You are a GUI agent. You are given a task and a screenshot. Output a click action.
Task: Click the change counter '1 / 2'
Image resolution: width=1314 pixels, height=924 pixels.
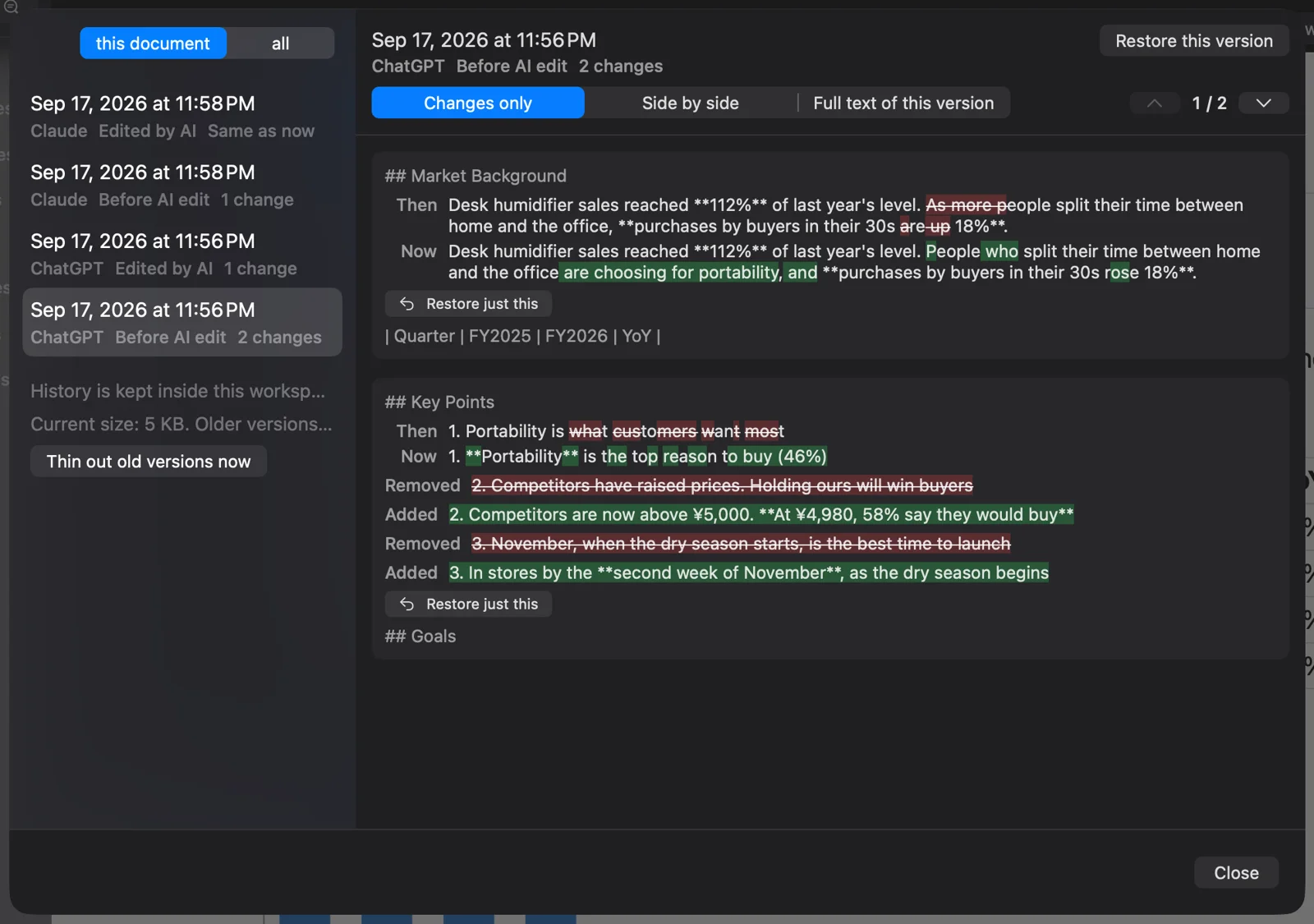coord(1209,103)
